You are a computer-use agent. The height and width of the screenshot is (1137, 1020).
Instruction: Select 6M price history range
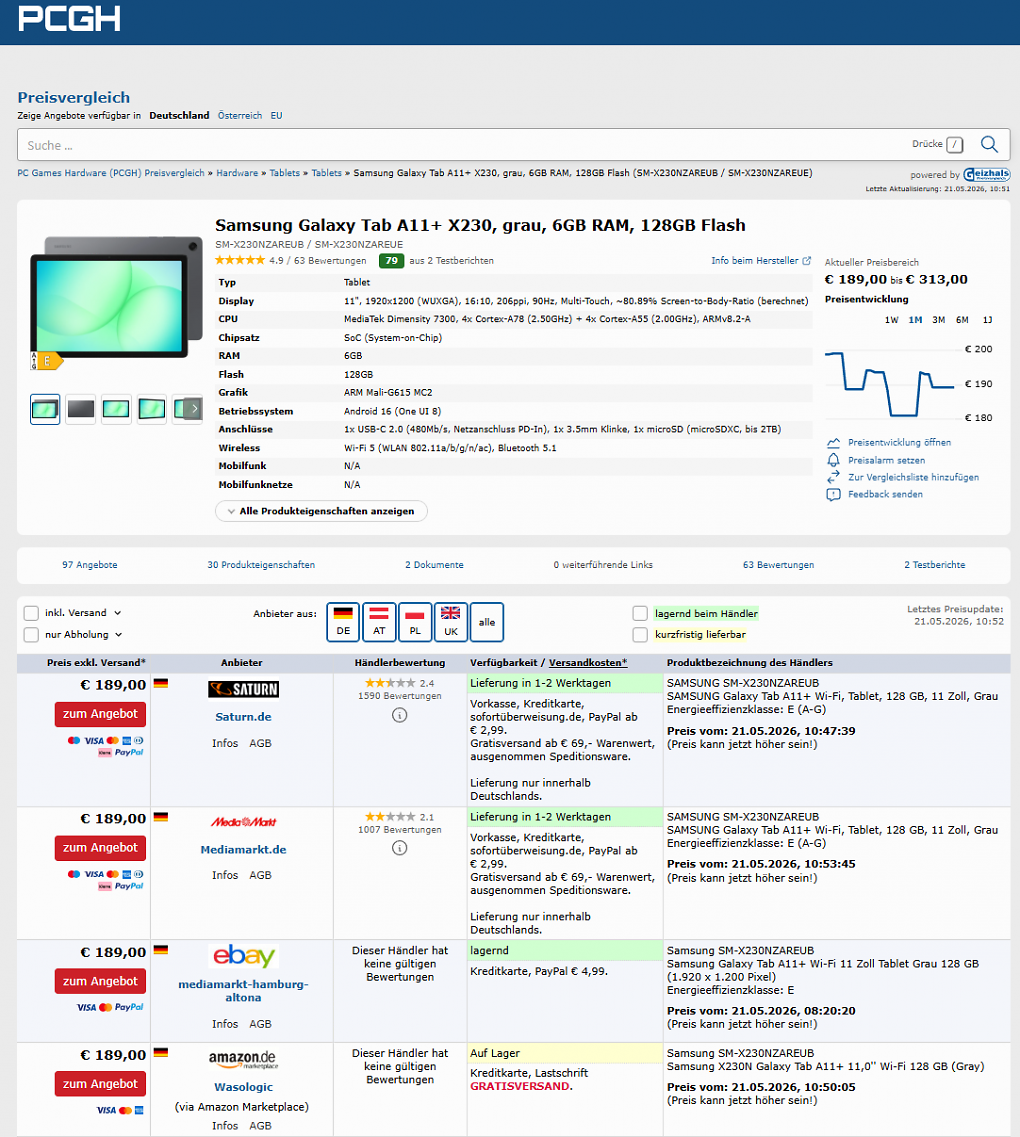pyautogui.click(x=963, y=320)
